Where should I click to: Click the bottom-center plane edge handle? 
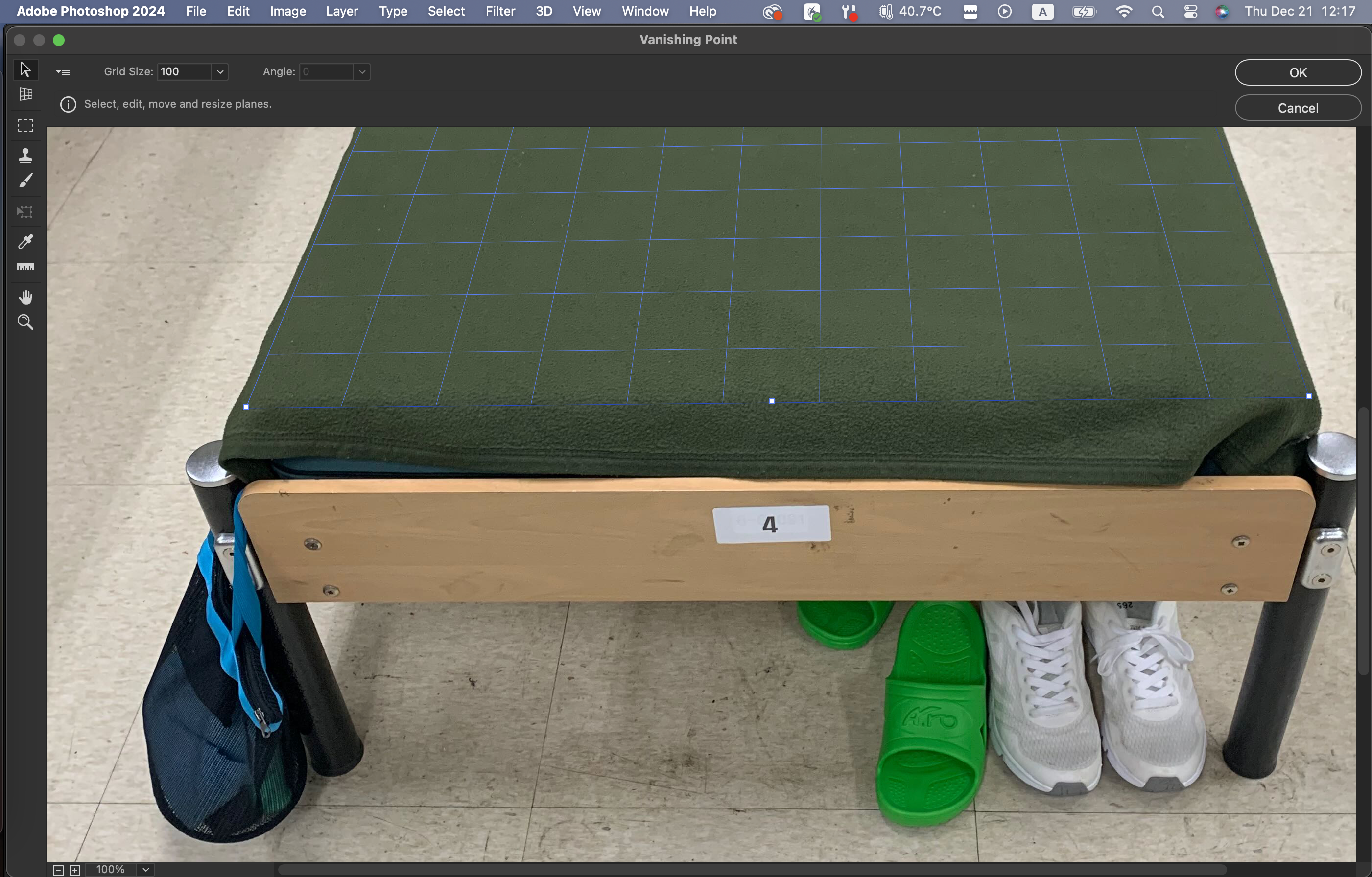772,401
